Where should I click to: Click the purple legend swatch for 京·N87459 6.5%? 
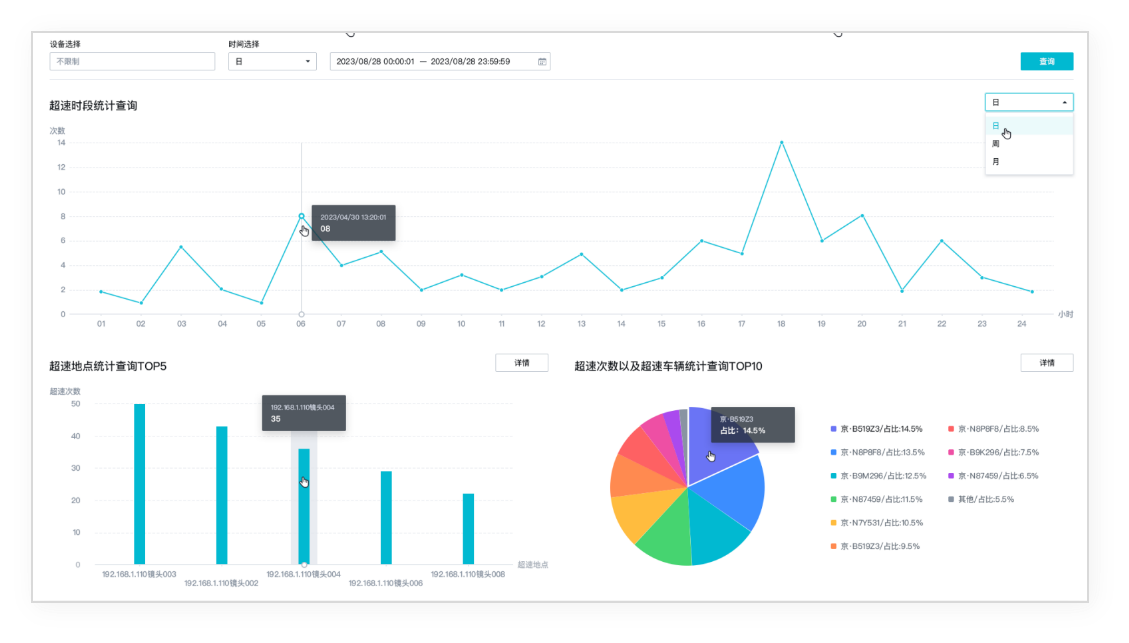pyautogui.click(x=951, y=476)
